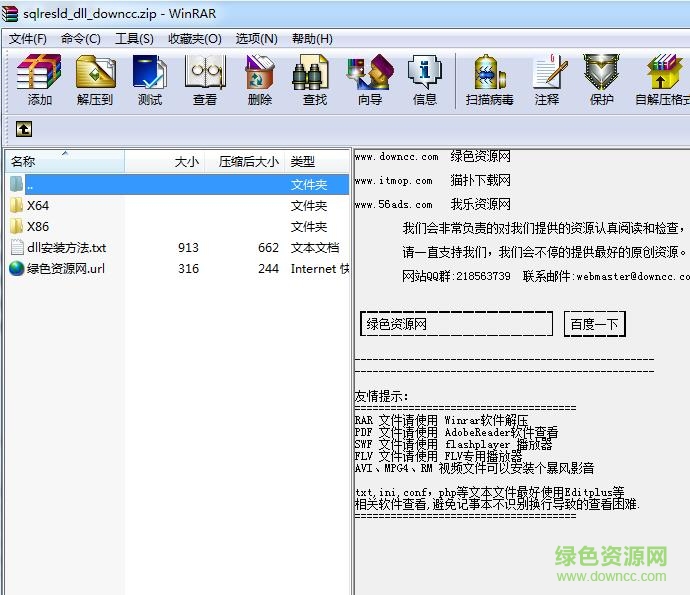Click the 解压到 (Extract To) icon
This screenshot has width=690, height=595.
pyautogui.click(x=95, y=80)
